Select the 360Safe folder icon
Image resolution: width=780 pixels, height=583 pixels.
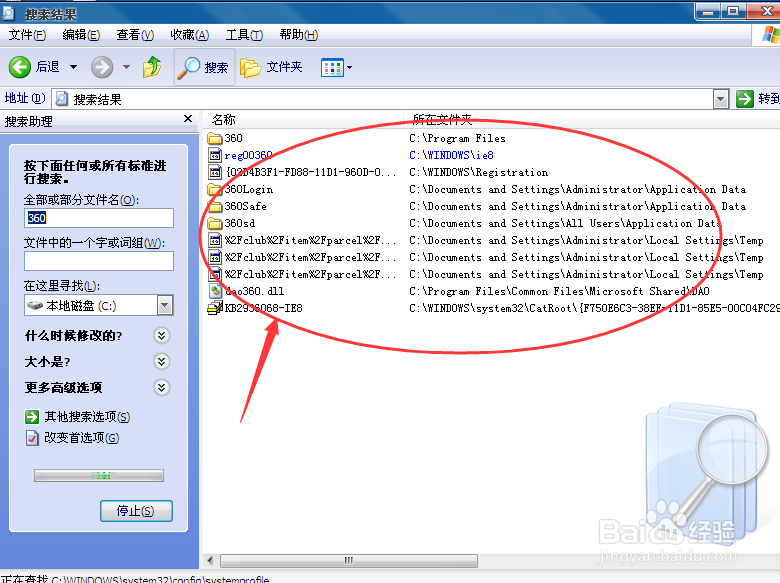click(x=215, y=206)
